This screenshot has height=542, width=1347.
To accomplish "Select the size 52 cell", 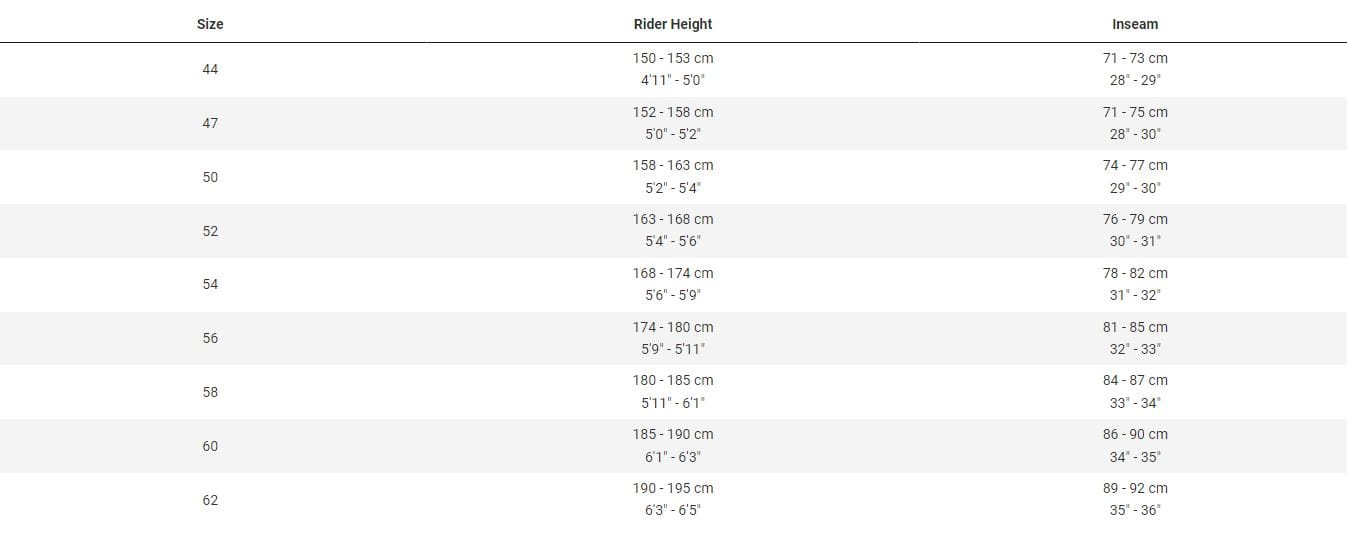I will 210,231.
